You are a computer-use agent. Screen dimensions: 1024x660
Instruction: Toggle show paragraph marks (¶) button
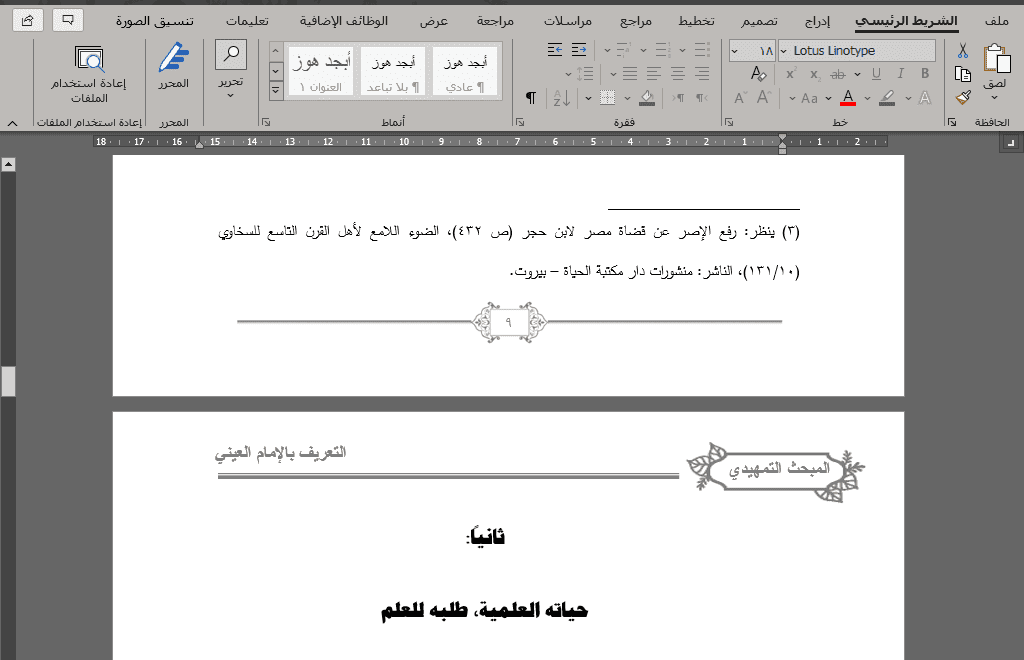(531, 98)
